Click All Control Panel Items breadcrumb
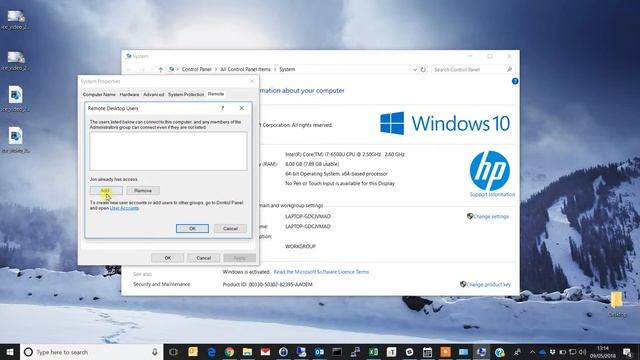Screen dimensions: 640x360 point(245,69)
